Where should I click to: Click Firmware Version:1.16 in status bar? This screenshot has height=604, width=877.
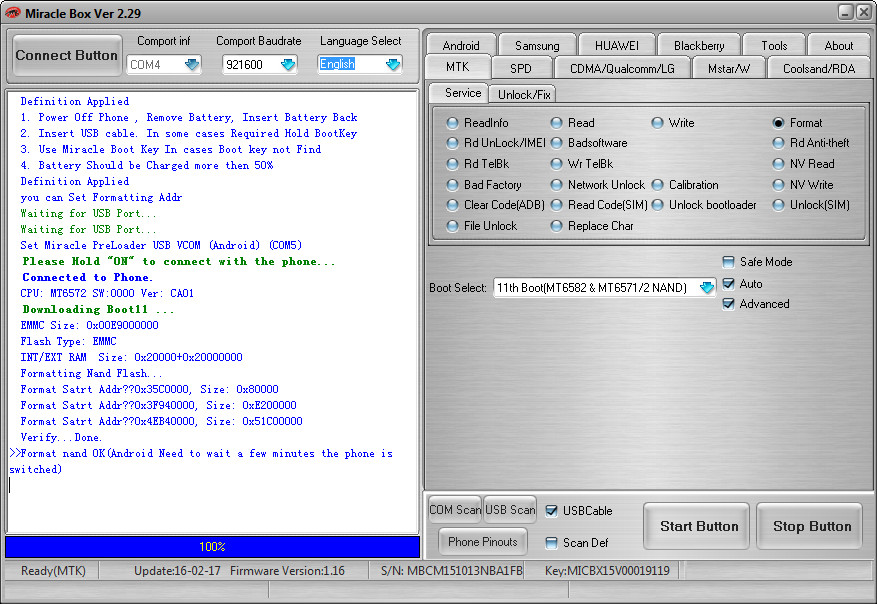(x=287, y=570)
